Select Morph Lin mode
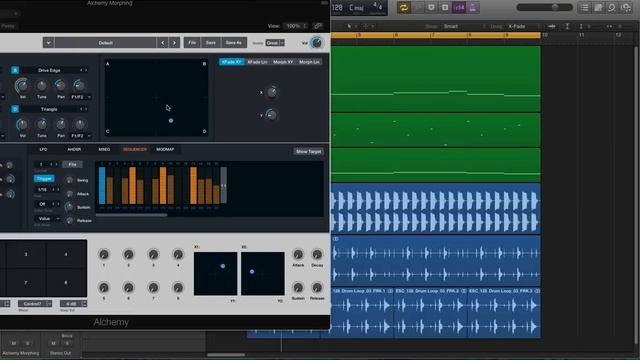 point(309,62)
